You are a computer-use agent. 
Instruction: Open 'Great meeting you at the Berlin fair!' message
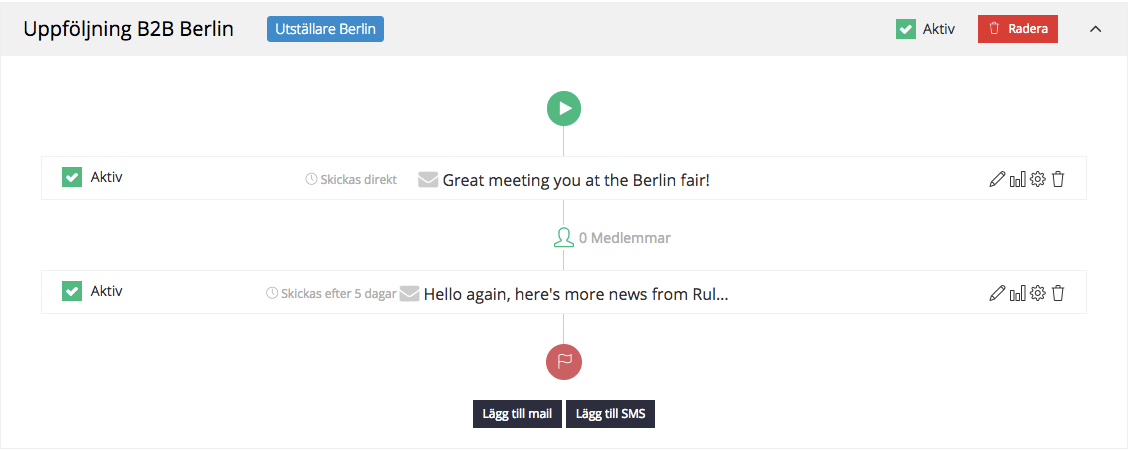click(x=575, y=180)
